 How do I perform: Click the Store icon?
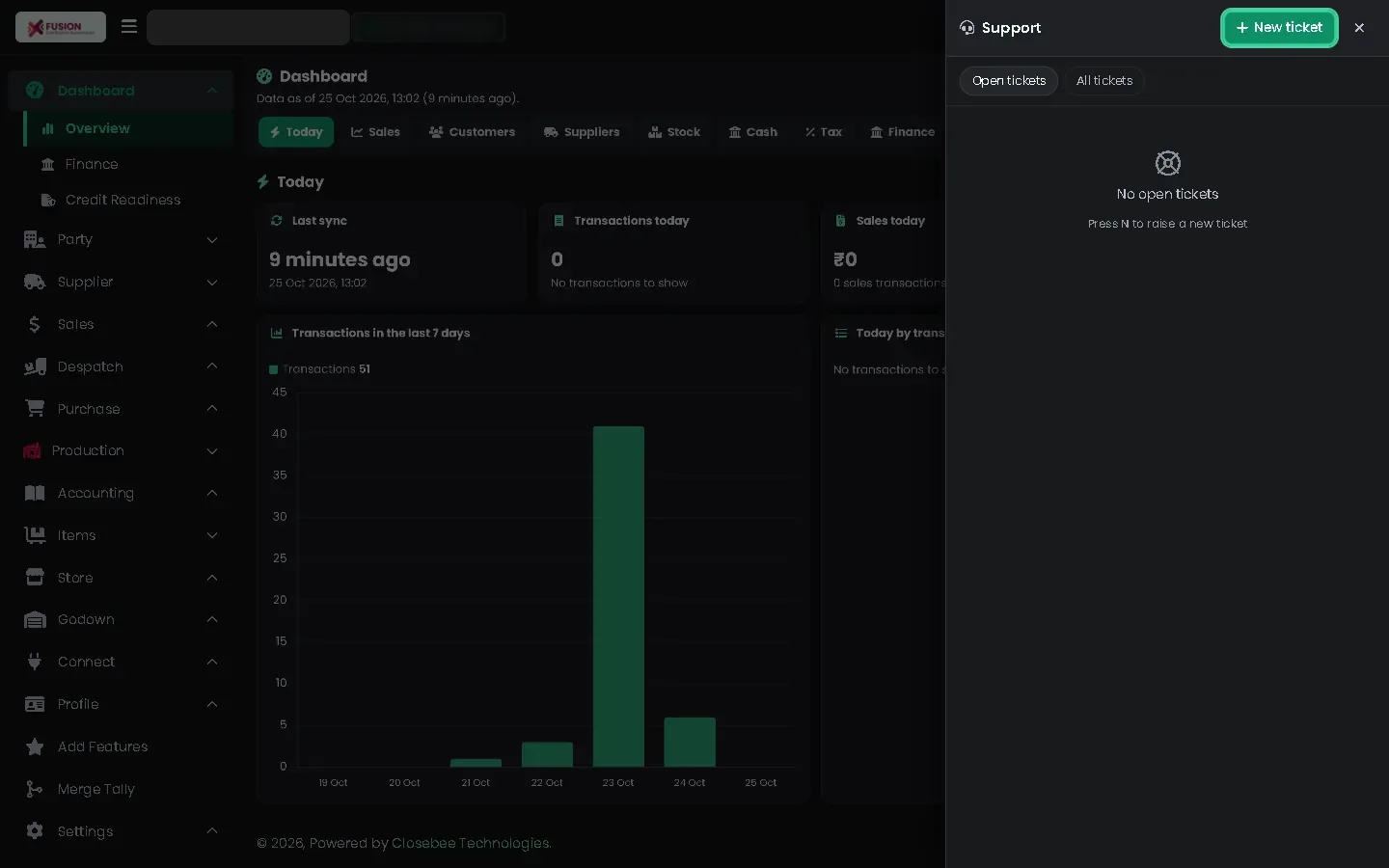click(x=35, y=578)
